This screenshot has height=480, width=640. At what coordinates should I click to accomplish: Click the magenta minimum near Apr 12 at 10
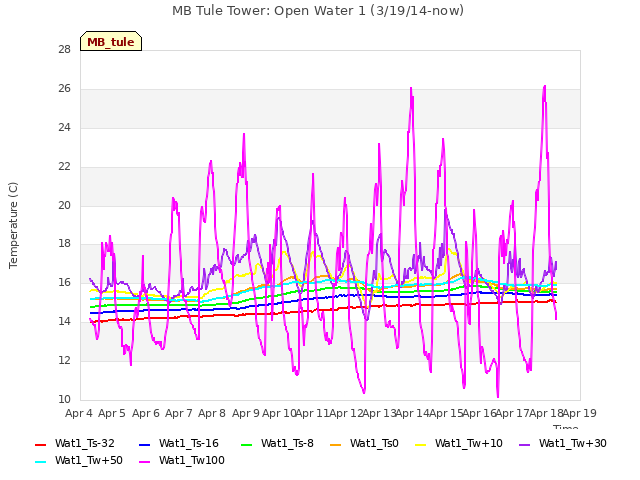coord(364,393)
